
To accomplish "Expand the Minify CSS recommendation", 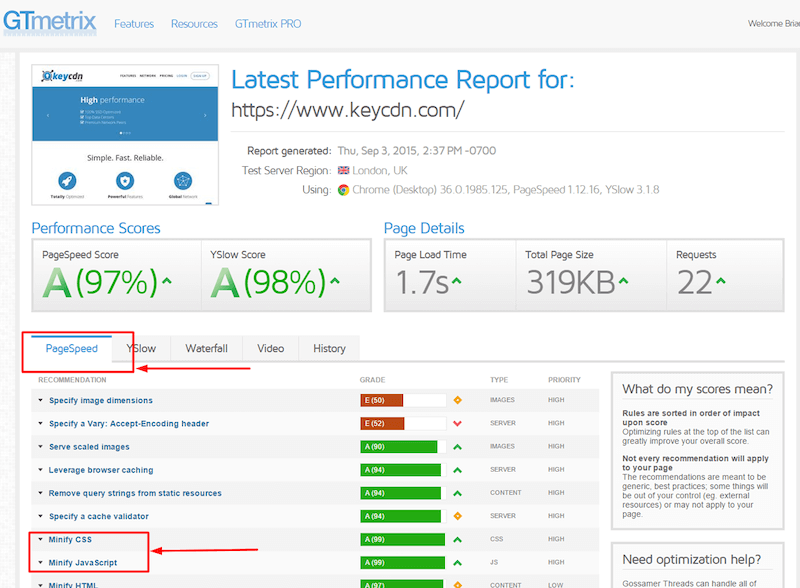I will click(40, 539).
